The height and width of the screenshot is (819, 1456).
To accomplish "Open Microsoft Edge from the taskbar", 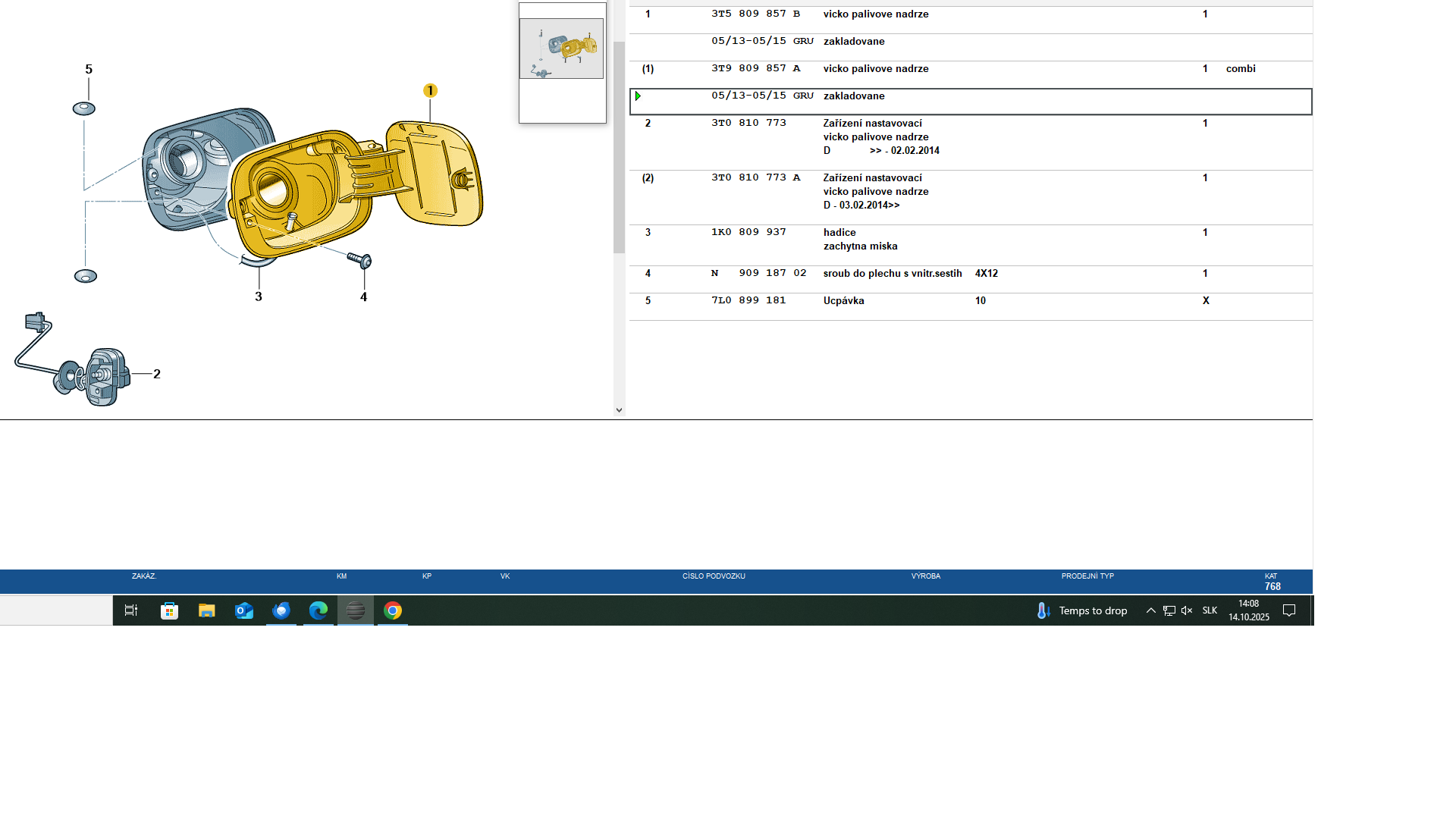I will pyautogui.click(x=318, y=610).
